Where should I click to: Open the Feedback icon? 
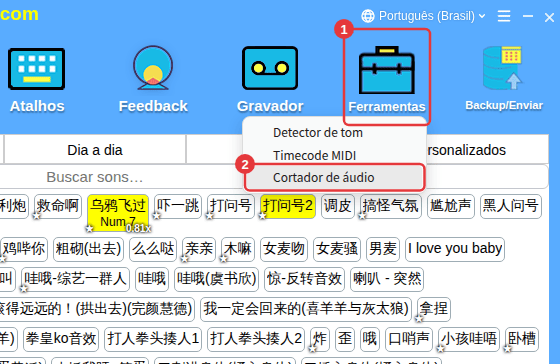tap(153, 67)
